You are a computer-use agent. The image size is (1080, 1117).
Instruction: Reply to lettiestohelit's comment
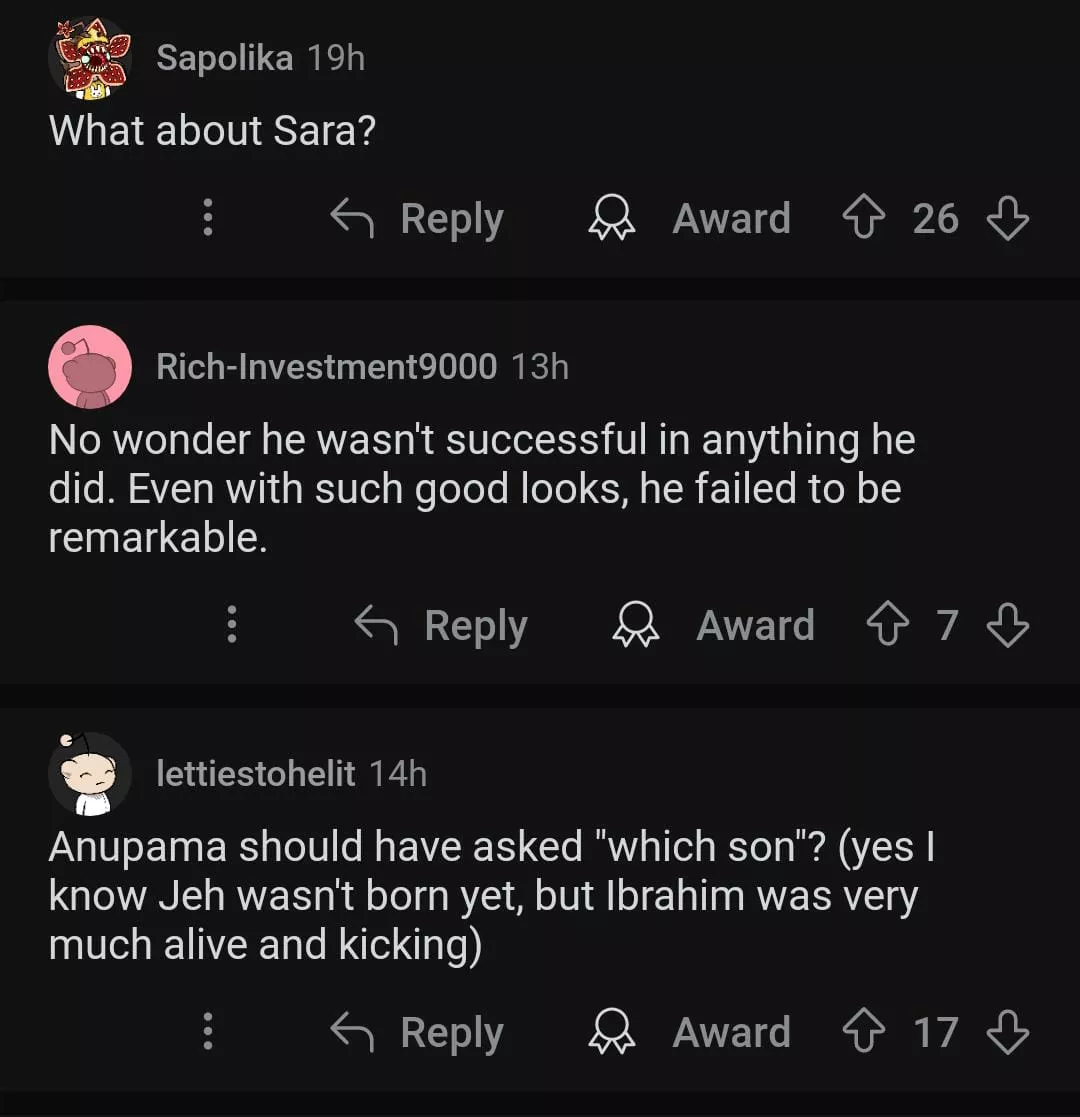point(418,1032)
